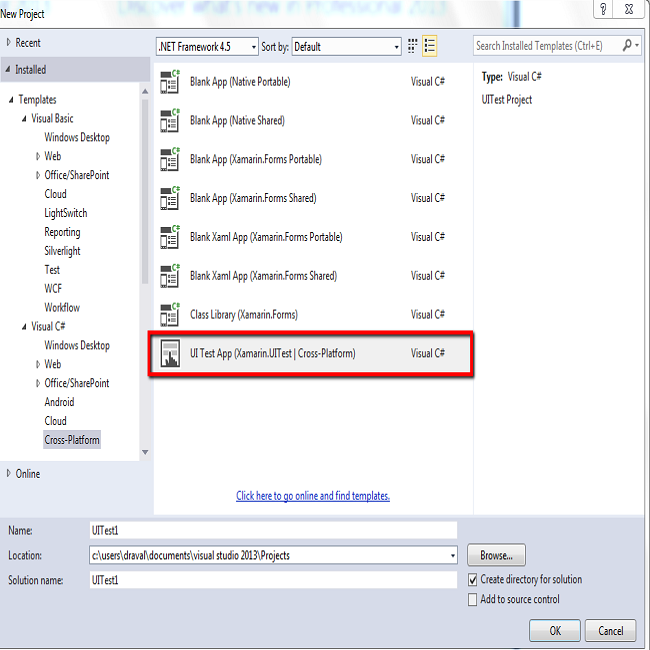
Task: Click the Blank App (Xamarin.Forms Shared) icon
Action: pyautogui.click(x=170, y=198)
